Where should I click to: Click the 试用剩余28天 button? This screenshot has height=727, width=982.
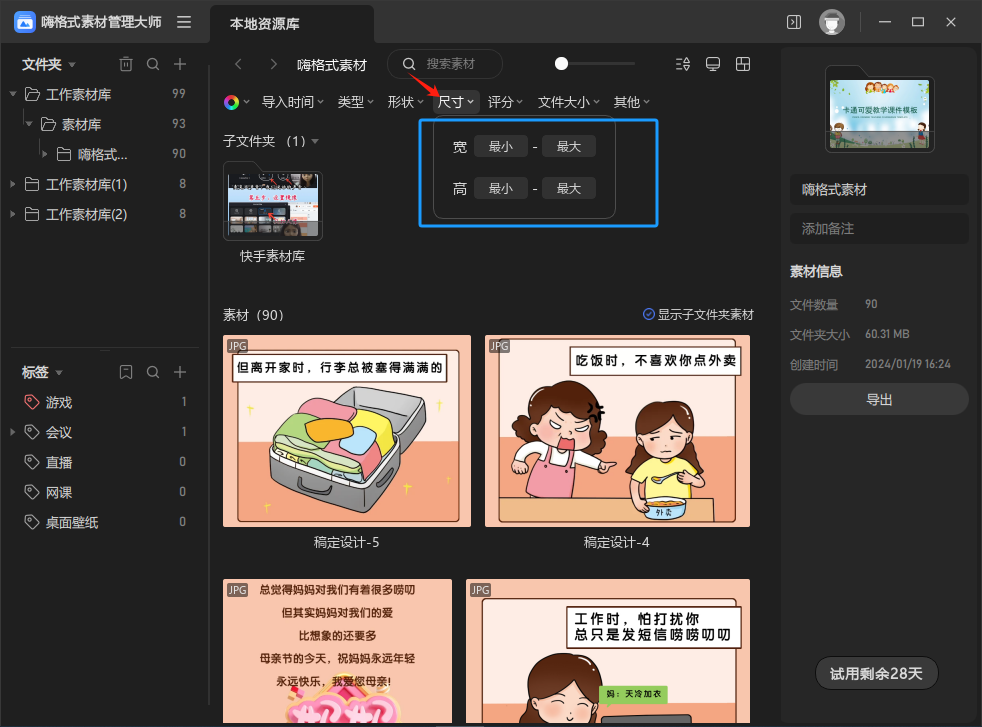pyautogui.click(x=876, y=674)
